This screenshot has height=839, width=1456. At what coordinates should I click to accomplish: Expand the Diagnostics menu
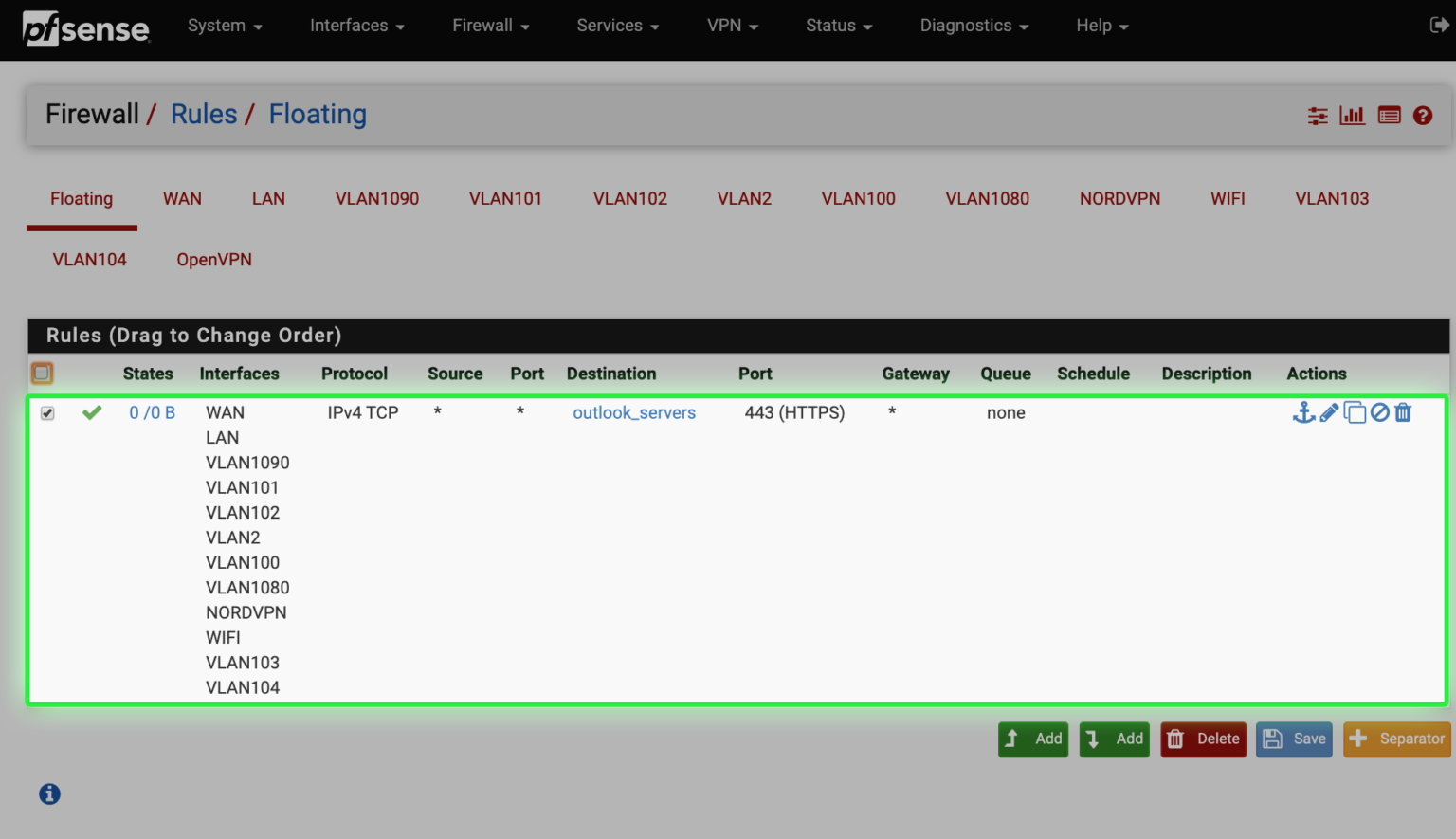(974, 26)
